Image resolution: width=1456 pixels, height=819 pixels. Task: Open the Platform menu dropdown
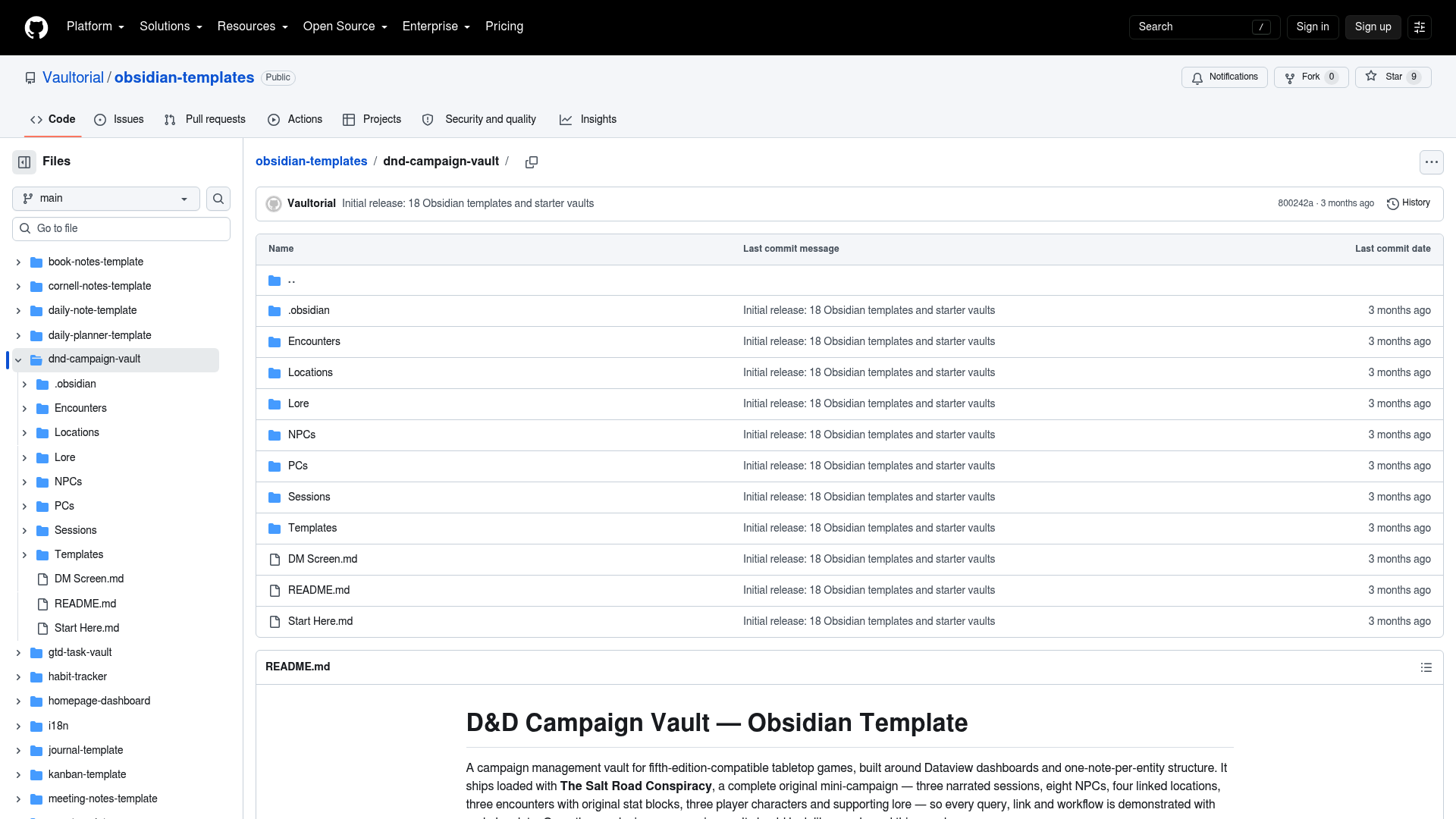[x=96, y=27]
